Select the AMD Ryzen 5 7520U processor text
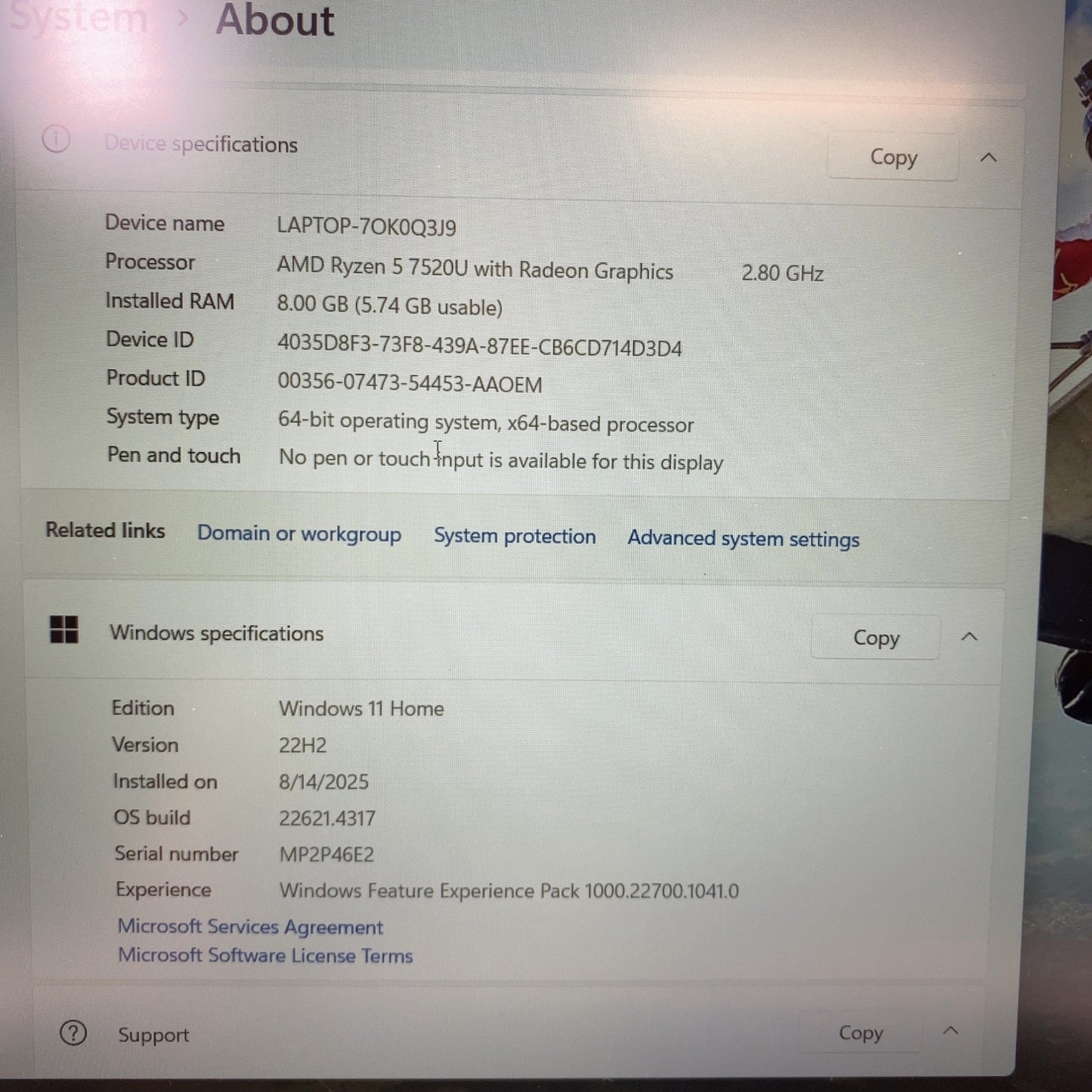This screenshot has width=1092, height=1092. [475, 269]
